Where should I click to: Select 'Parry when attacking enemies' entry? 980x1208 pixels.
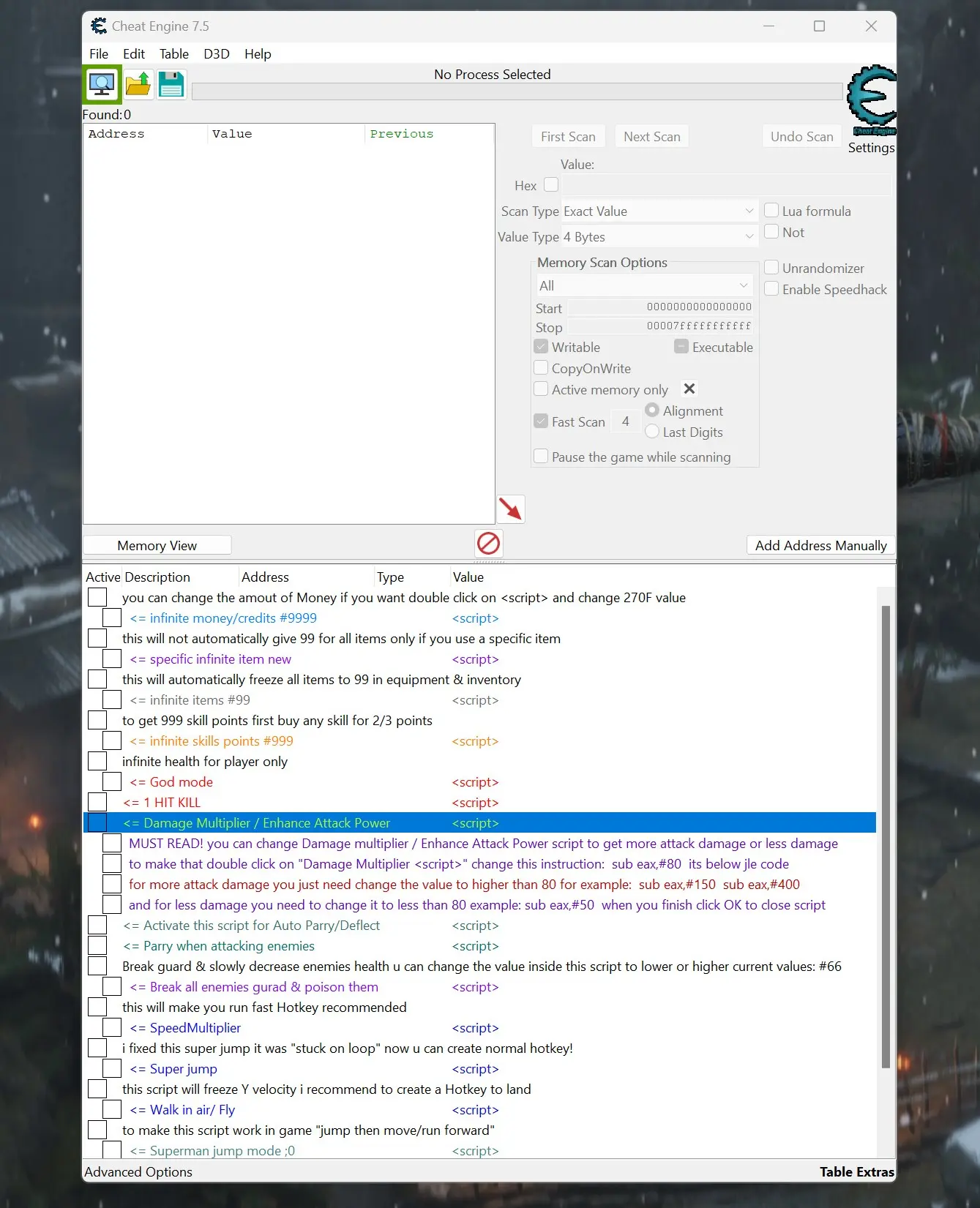(219, 946)
